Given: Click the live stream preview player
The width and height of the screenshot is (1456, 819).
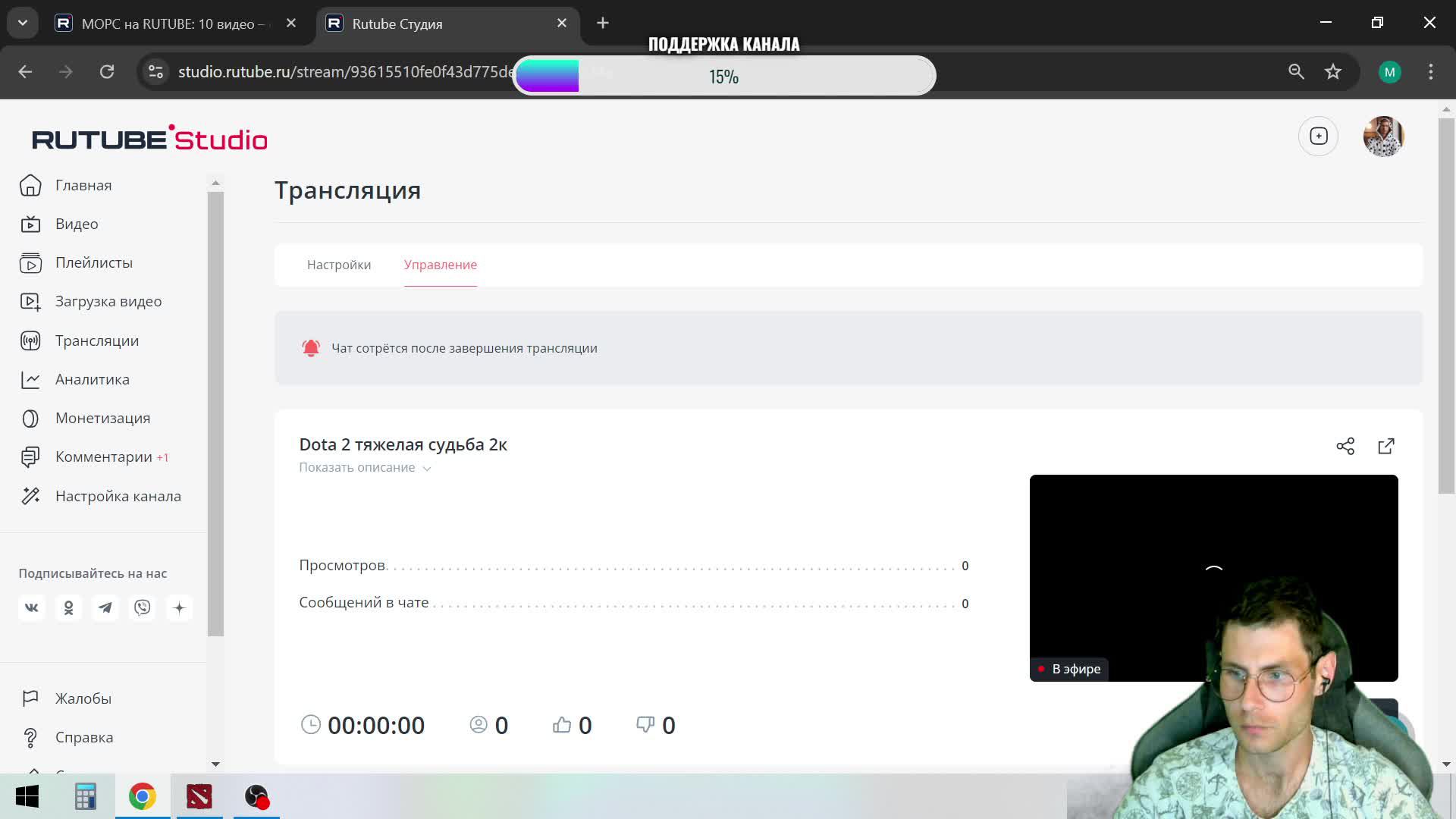Looking at the screenshot, I should 1213,578.
